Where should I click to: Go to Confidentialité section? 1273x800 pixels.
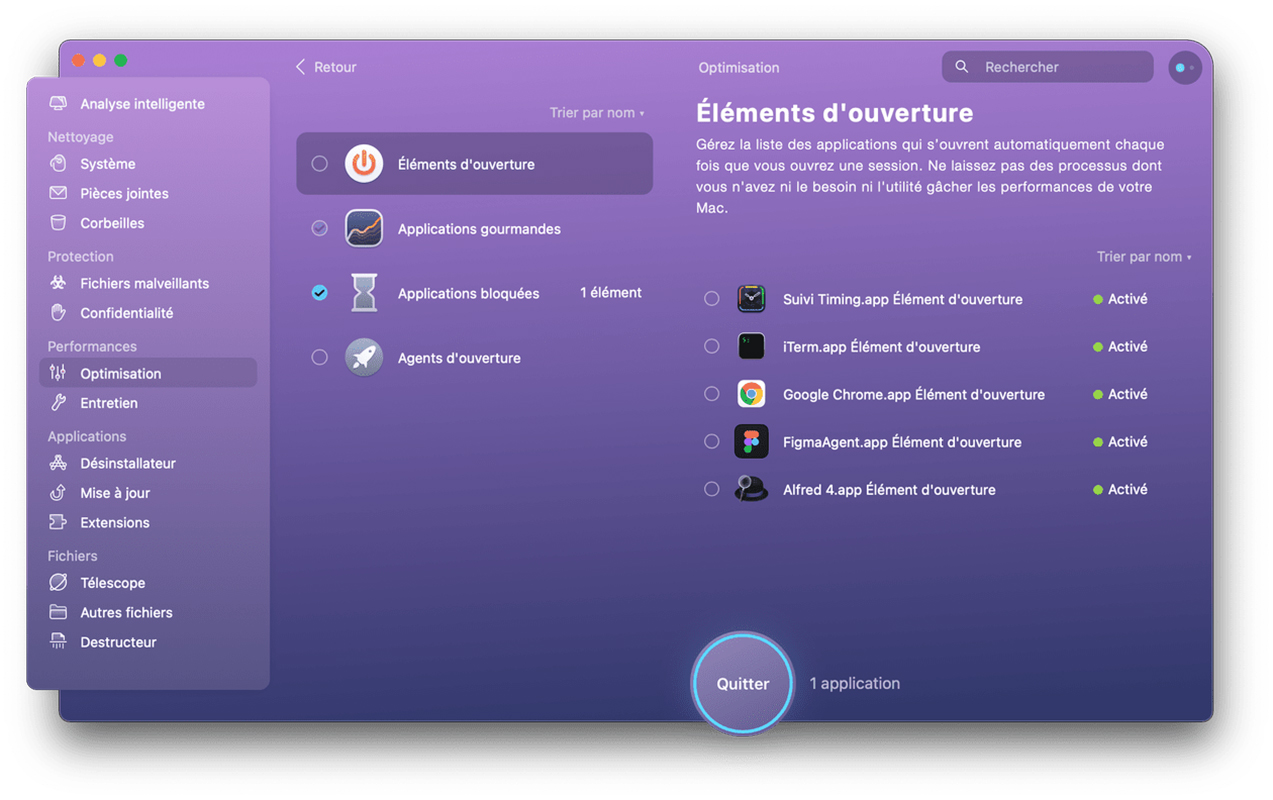click(x=148, y=313)
